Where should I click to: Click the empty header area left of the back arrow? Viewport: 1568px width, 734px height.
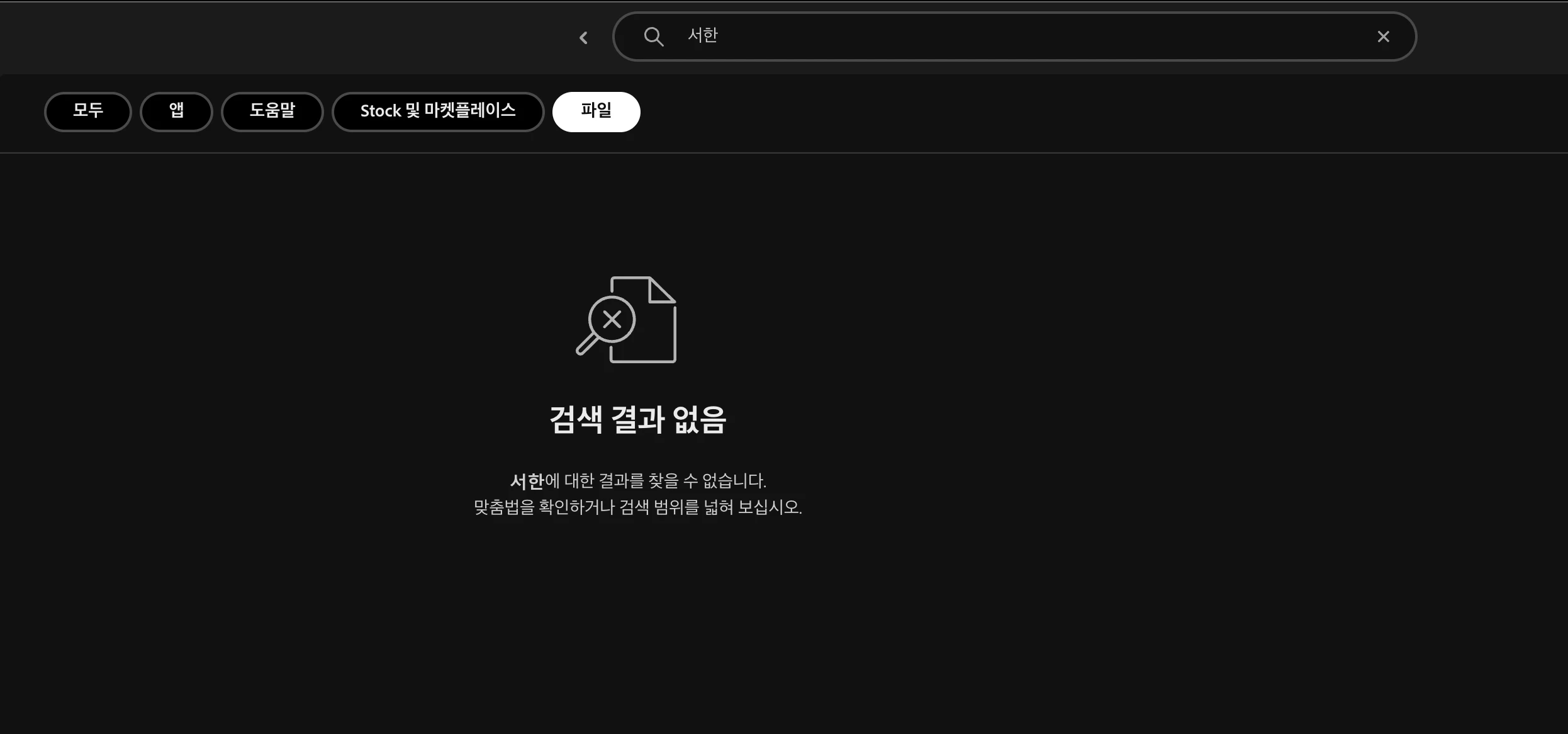(x=283, y=38)
